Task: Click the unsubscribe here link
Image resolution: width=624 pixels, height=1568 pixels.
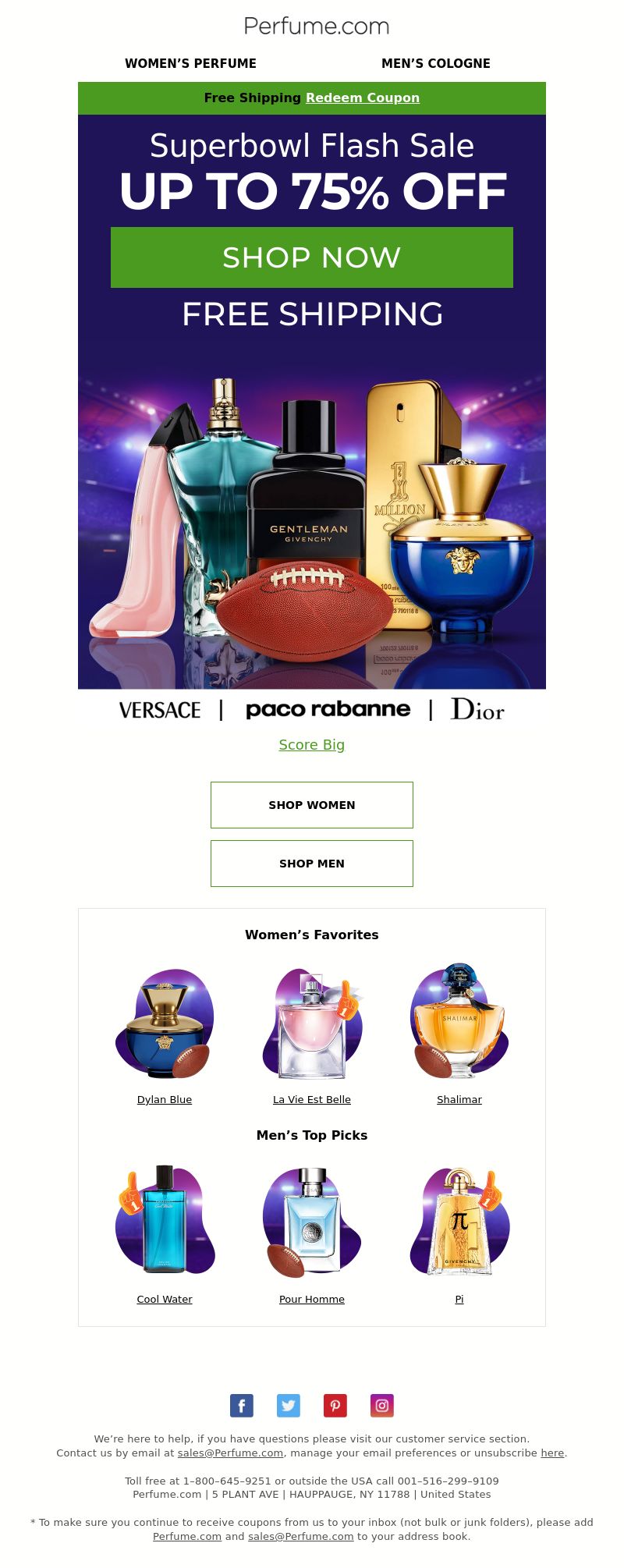Action: click(x=552, y=1453)
